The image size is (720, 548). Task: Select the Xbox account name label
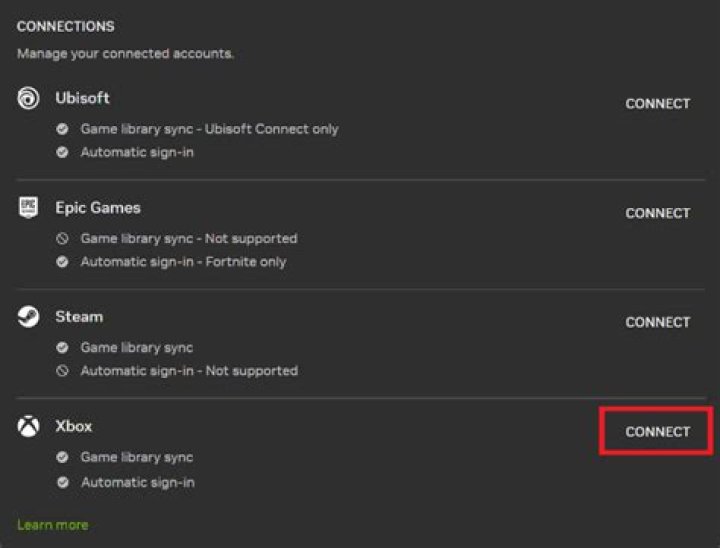coord(73,426)
